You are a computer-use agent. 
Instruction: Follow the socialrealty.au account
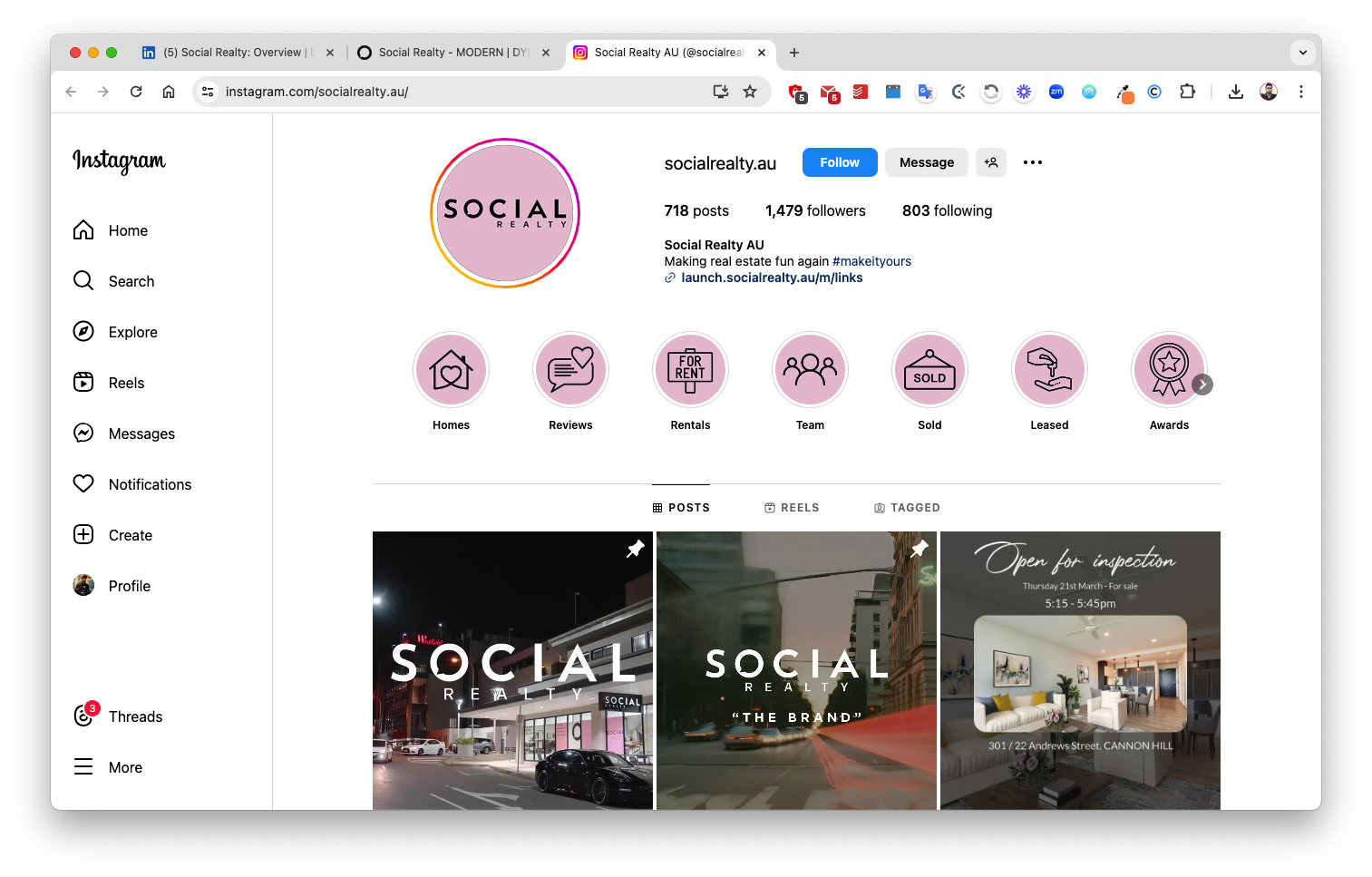pyautogui.click(x=840, y=162)
